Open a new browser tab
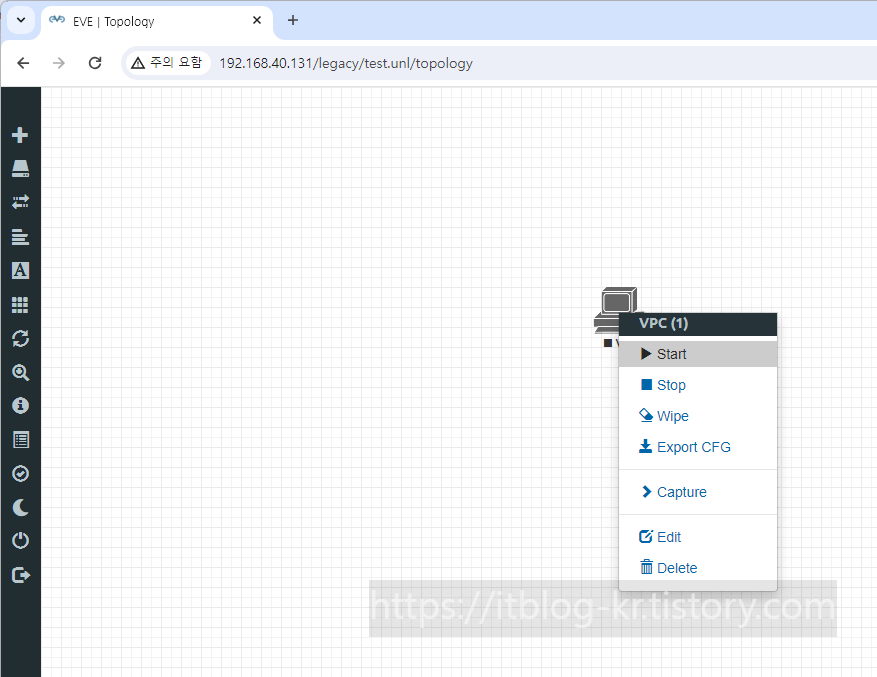Image resolution: width=877 pixels, height=677 pixels. click(293, 20)
